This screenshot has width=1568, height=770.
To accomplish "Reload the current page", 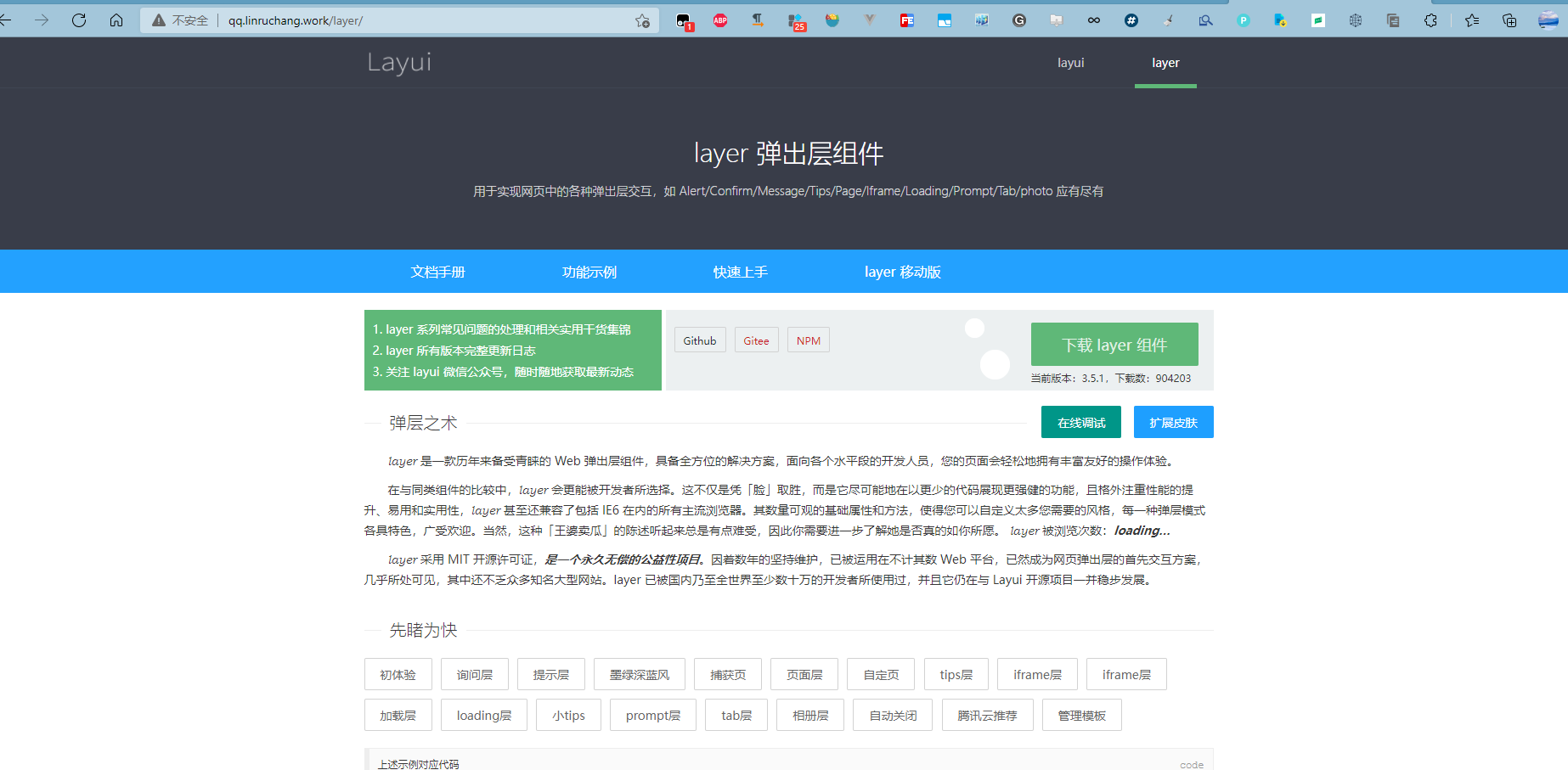I will click(x=79, y=20).
